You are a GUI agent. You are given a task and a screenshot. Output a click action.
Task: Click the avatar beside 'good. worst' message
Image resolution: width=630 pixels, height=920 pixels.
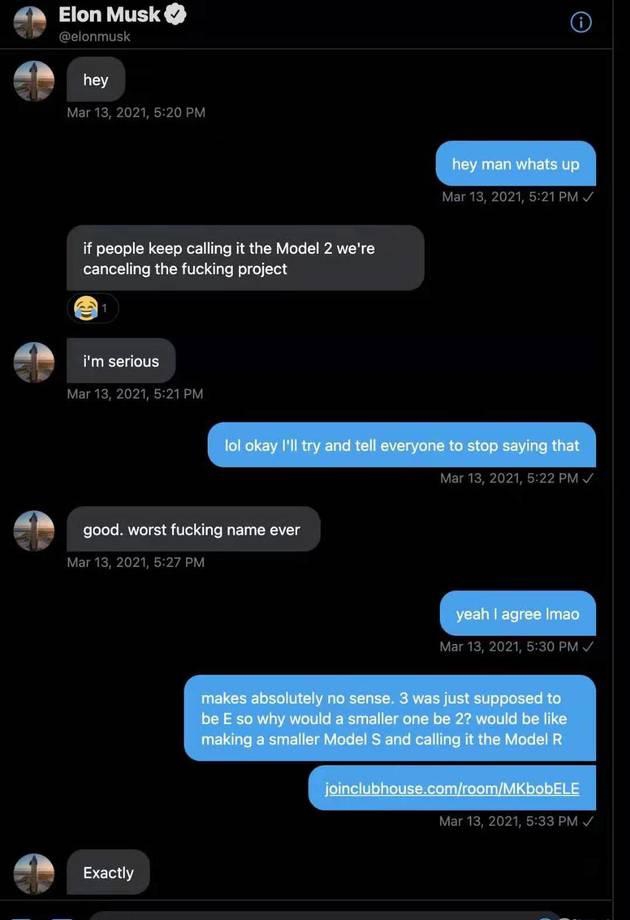click(34, 530)
